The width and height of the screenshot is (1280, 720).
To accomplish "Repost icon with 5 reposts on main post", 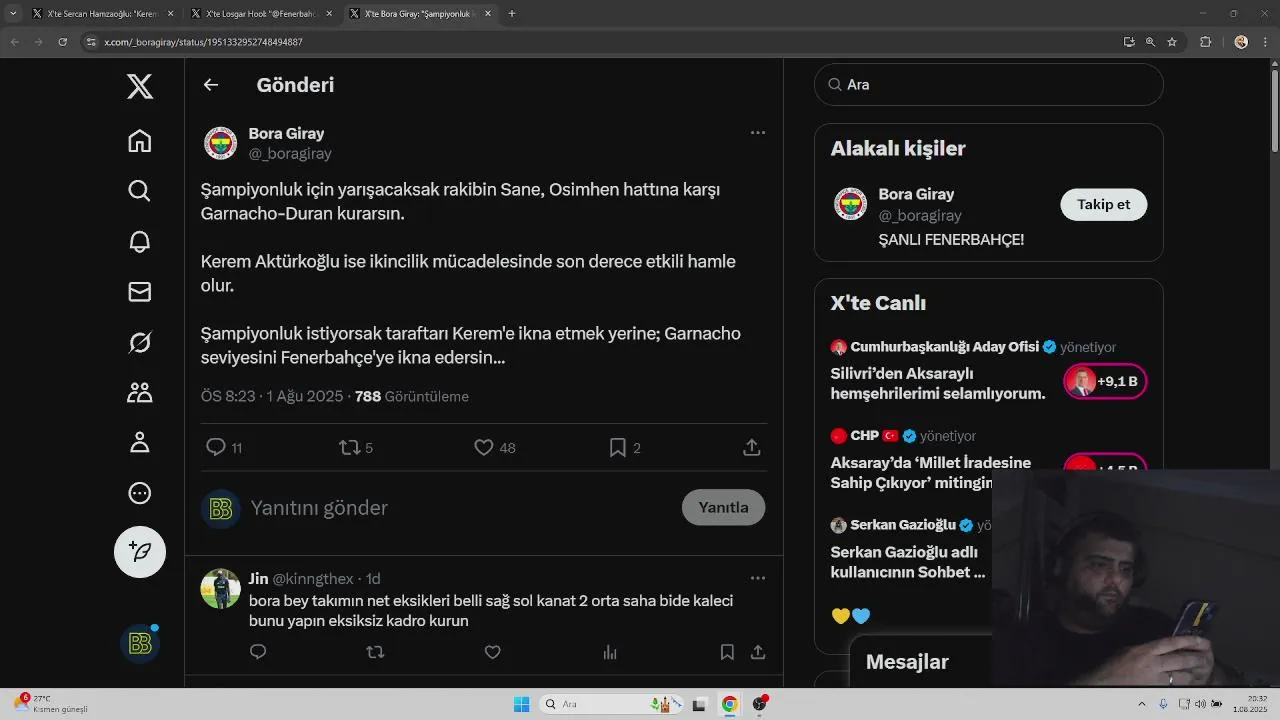I will tap(350, 448).
